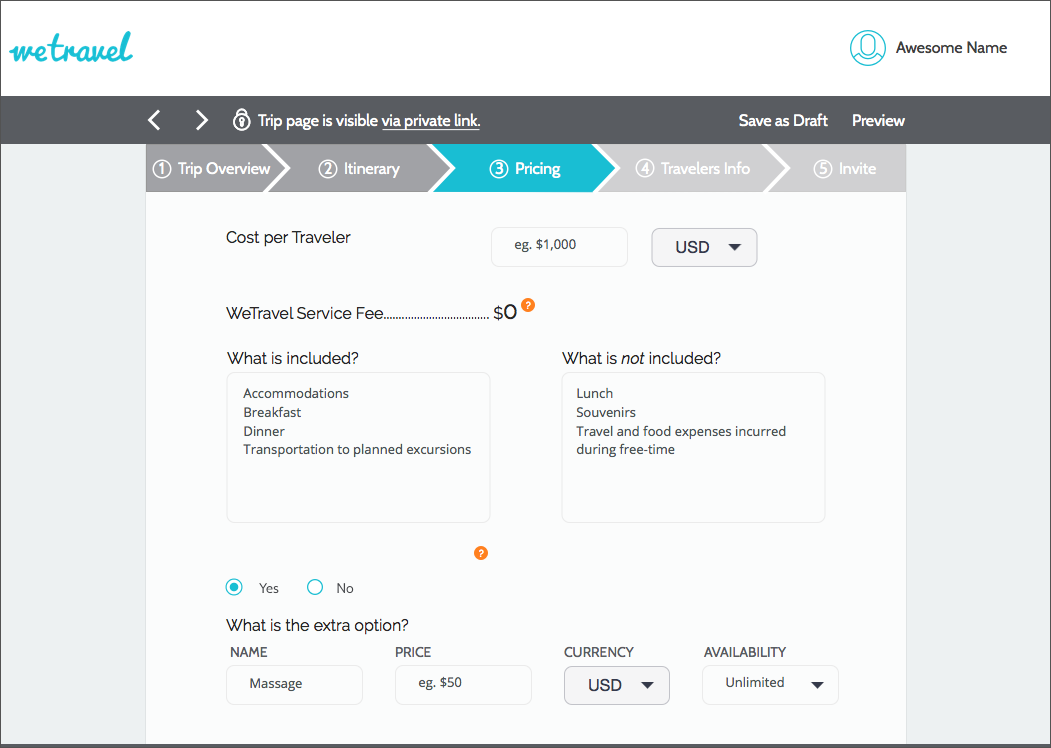Click the WeTravel logo

71,48
